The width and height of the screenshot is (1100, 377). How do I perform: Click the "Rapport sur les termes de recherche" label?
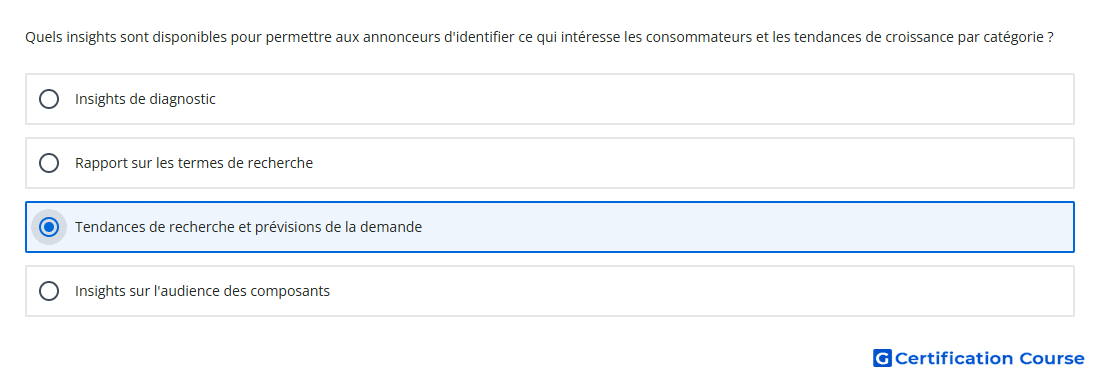pyautogui.click(x=194, y=163)
